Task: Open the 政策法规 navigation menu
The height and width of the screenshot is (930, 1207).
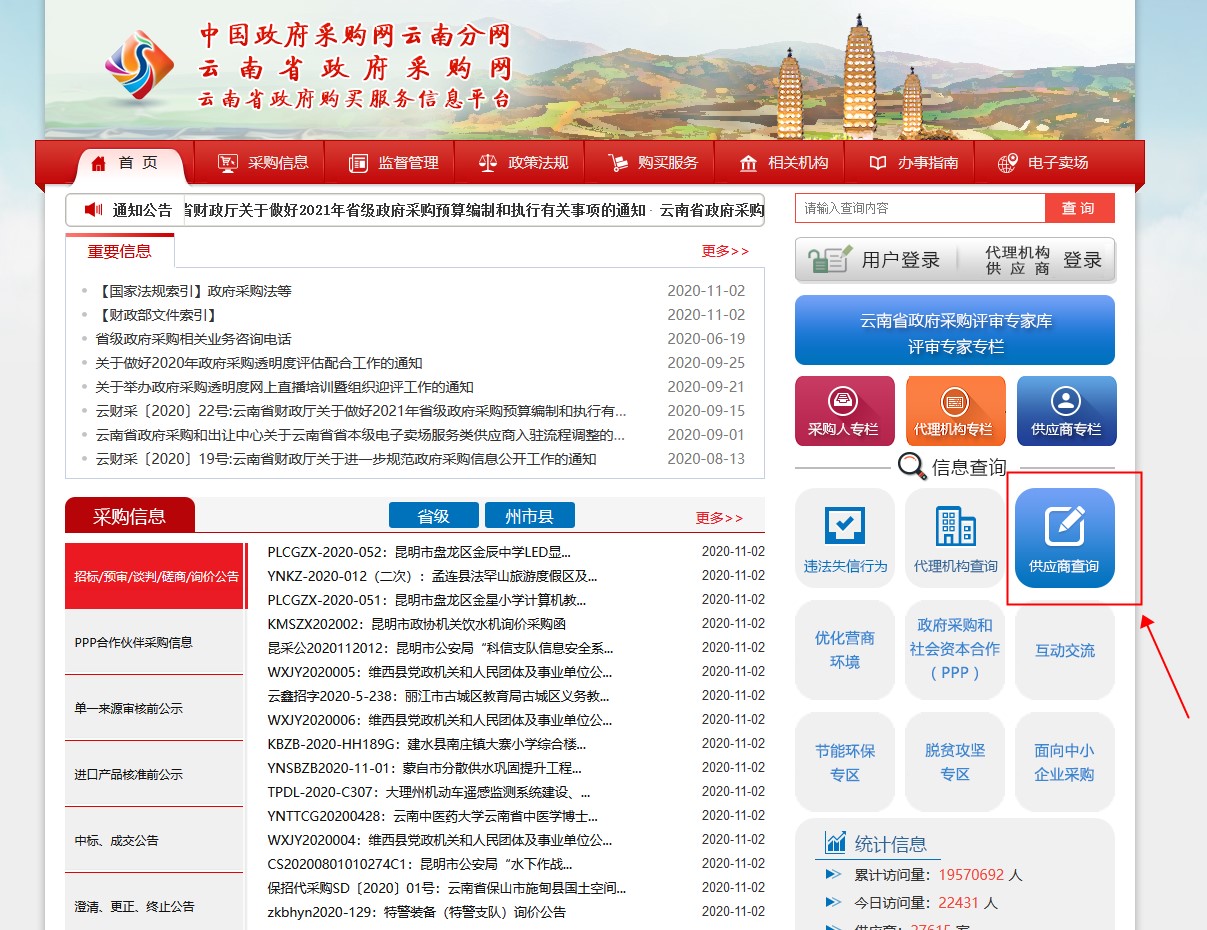Action: 524,163
